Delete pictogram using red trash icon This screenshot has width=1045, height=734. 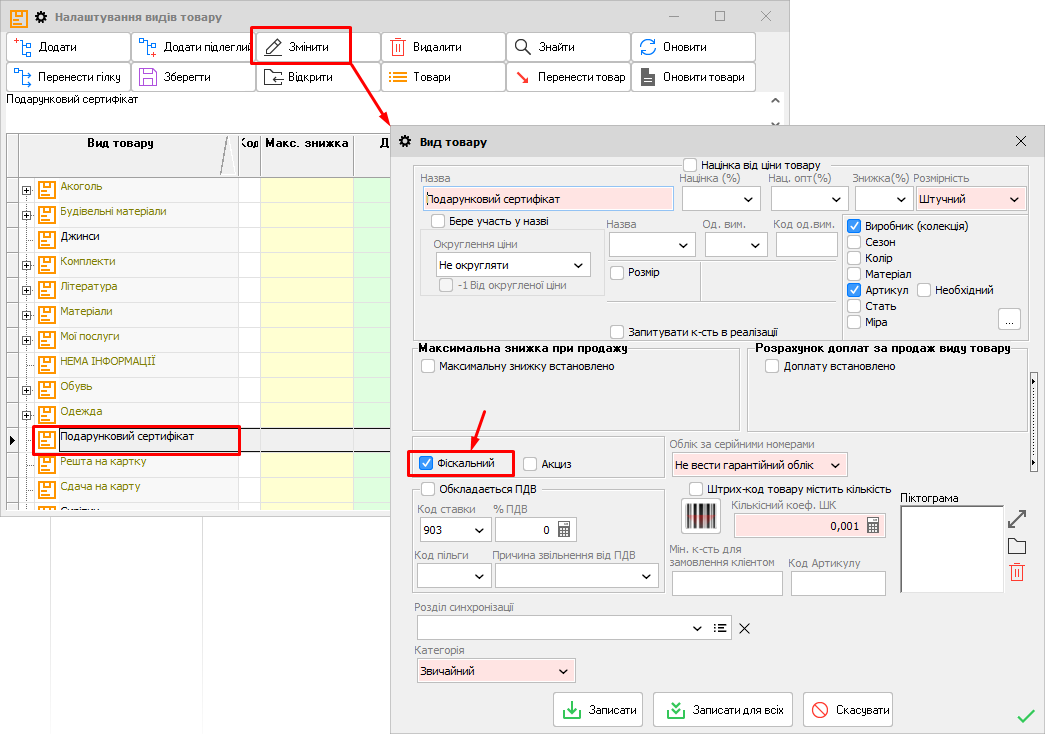[x=1016, y=572]
